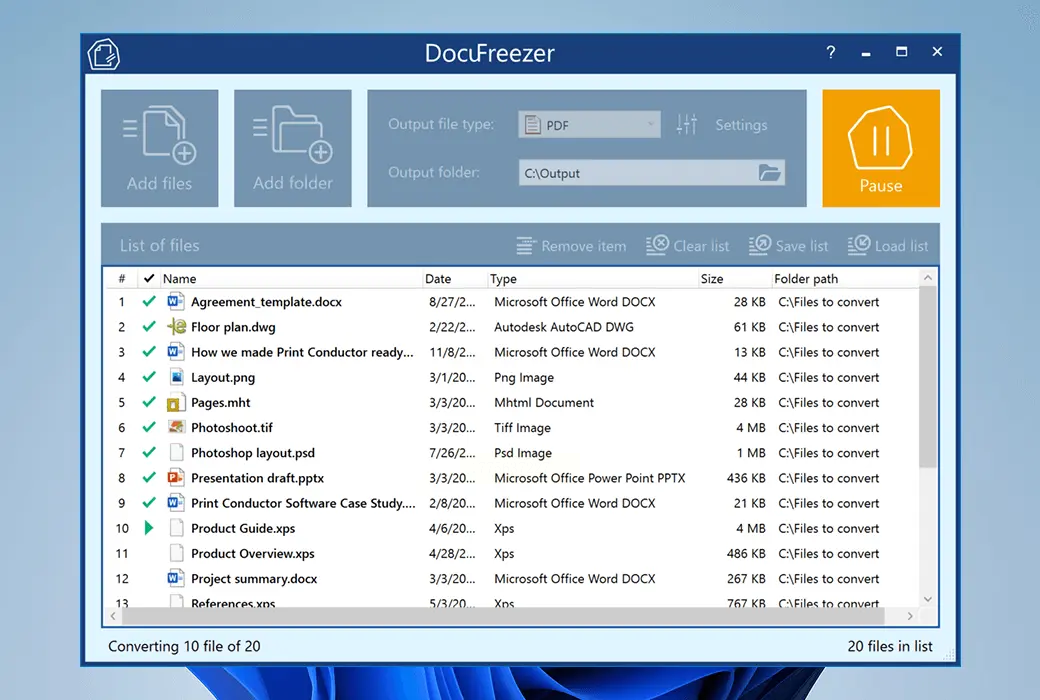The width and height of the screenshot is (1040, 700).
Task: Browse for output folder using folder icon
Action: point(769,173)
